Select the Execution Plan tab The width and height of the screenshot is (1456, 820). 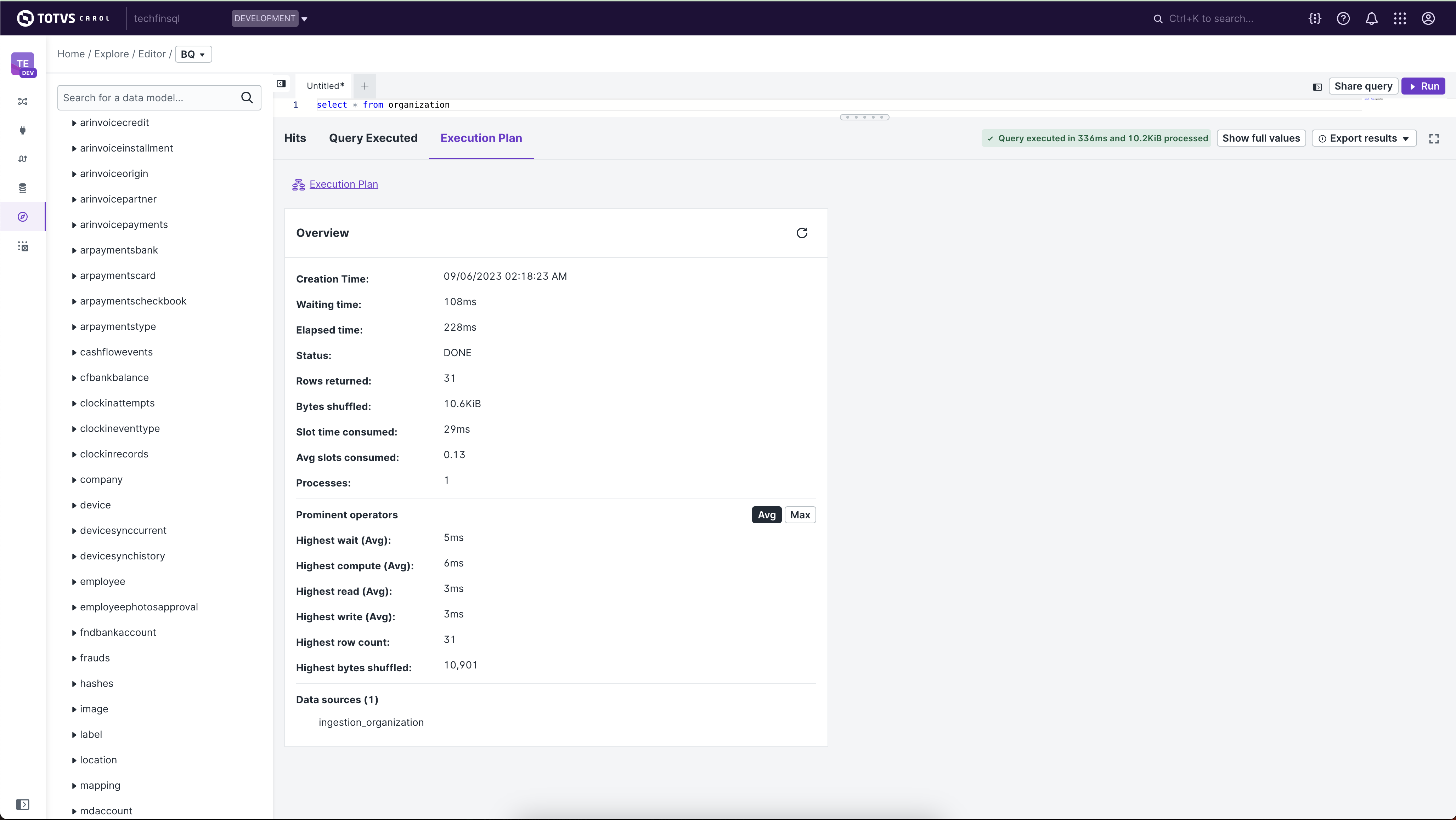[x=481, y=138]
